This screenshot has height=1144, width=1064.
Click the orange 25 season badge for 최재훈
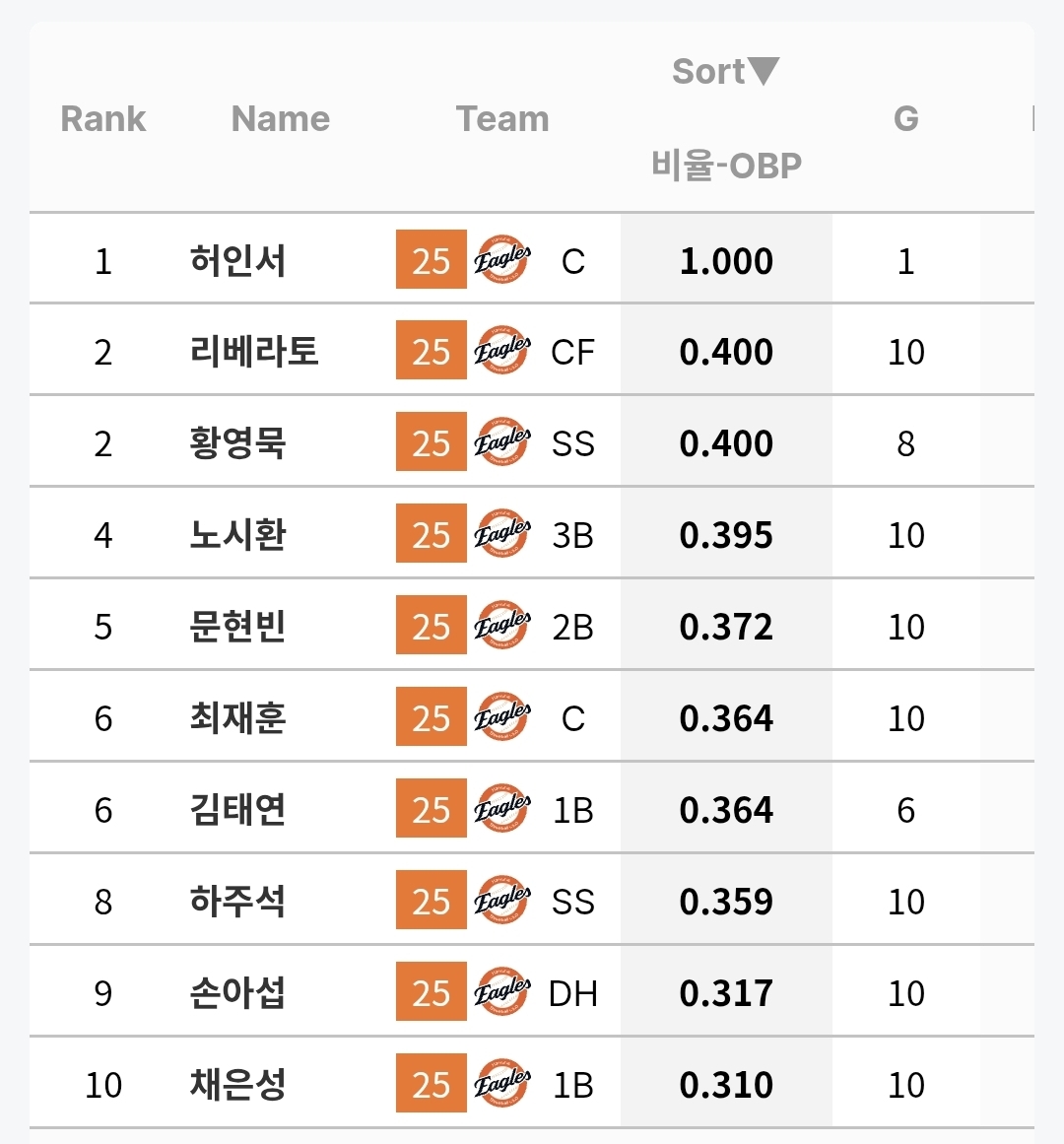pyautogui.click(x=431, y=718)
